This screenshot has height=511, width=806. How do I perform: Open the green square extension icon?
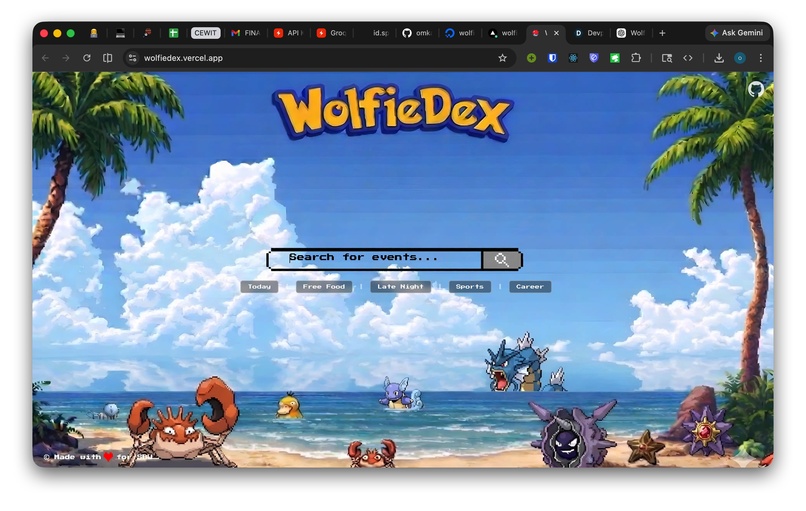tap(615, 58)
